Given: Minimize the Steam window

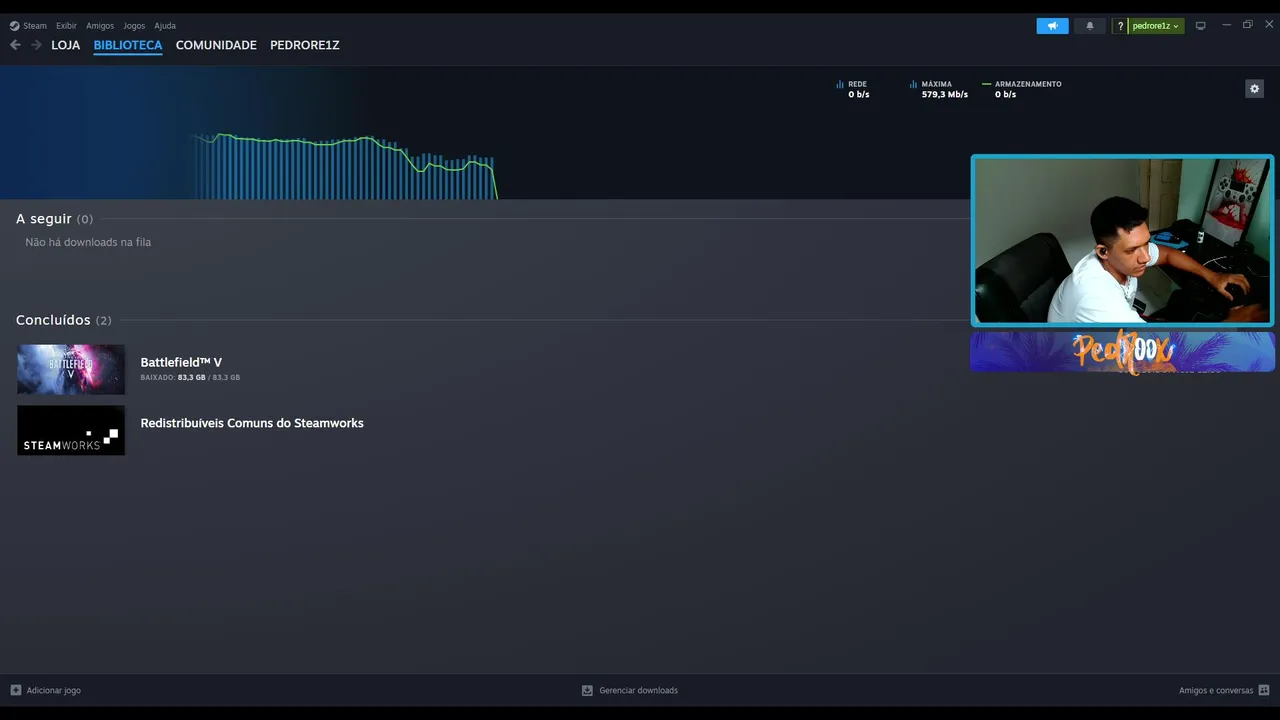Looking at the screenshot, I should click(1226, 25).
